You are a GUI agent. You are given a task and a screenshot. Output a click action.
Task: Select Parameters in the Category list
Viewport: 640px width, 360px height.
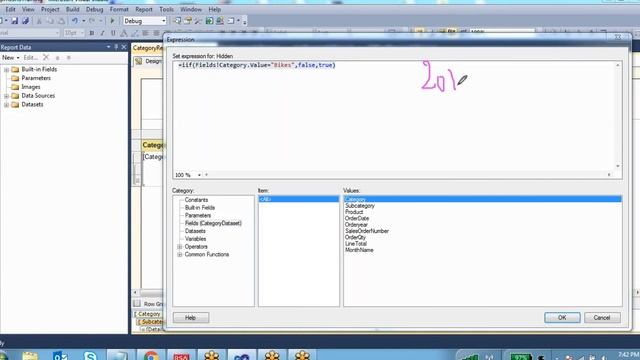pyautogui.click(x=198, y=216)
